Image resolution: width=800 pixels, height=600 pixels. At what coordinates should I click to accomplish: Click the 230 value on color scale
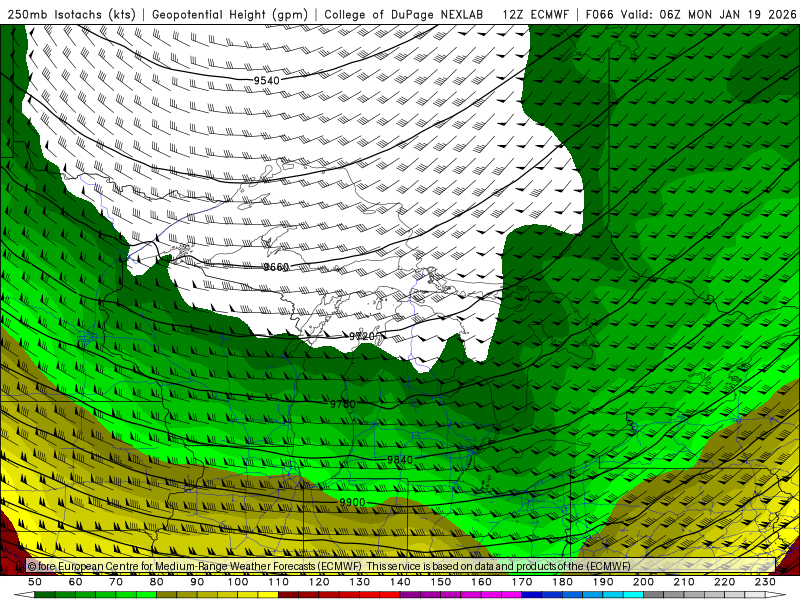(x=765, y=582)
